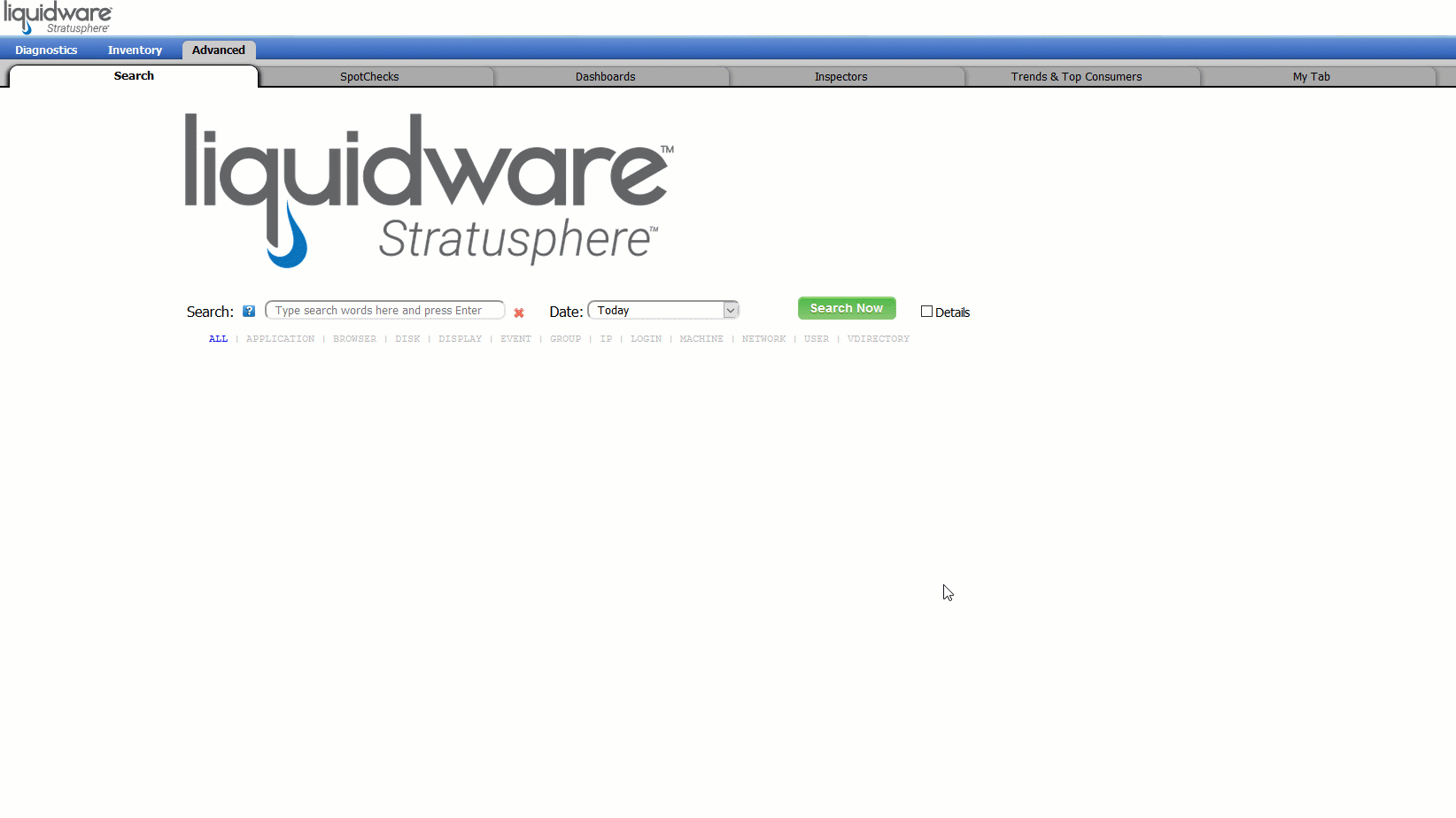The image size is (1456, 818).
Task: Open the Diagnostics menu tab
Action: (46, 50)
